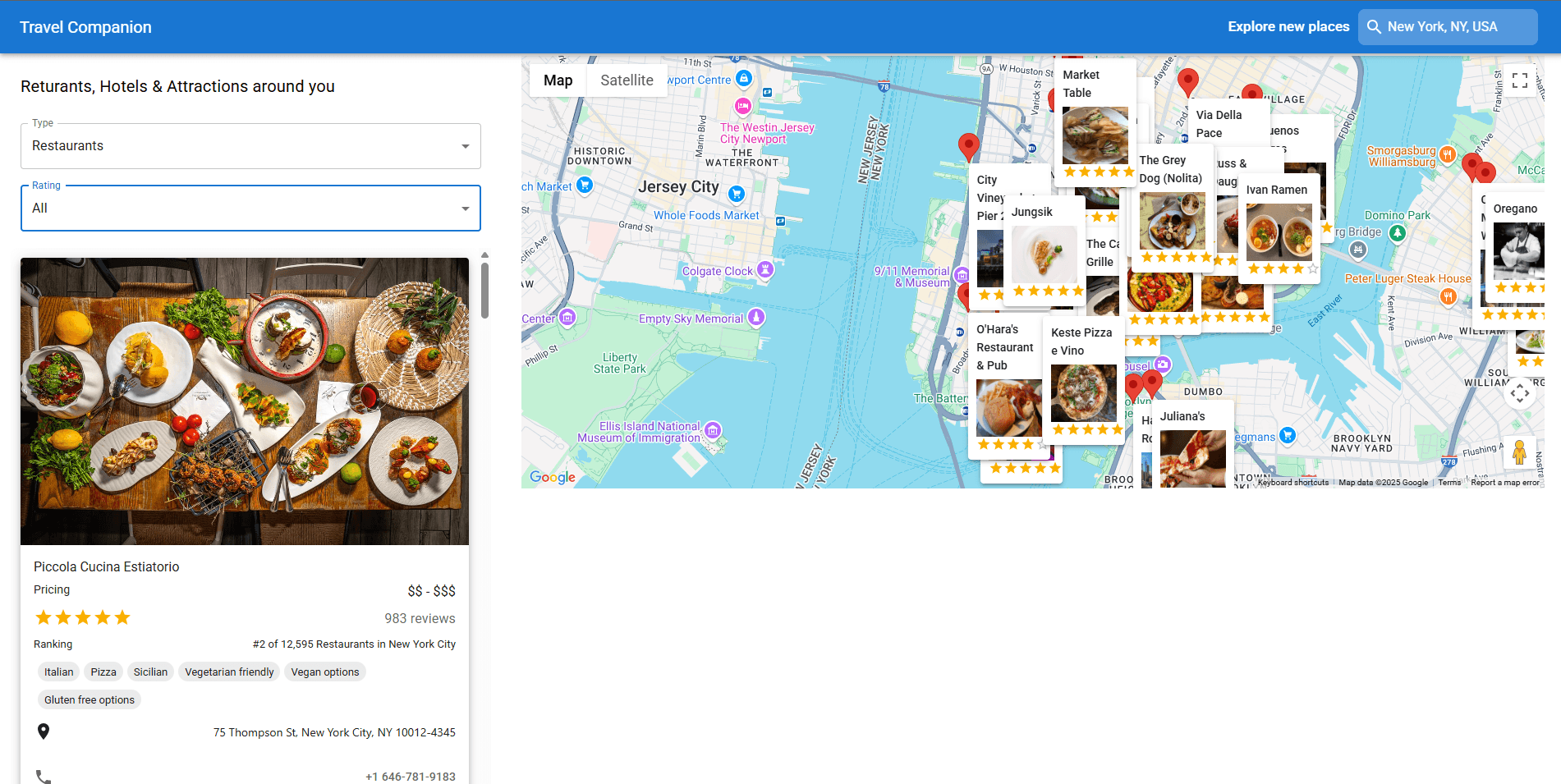Image resolution: width=1561 pixels, height=784 pixels.
Task: Click the #2 of 12,595 Restaurants ranking text
Action: tap(354, 644)
